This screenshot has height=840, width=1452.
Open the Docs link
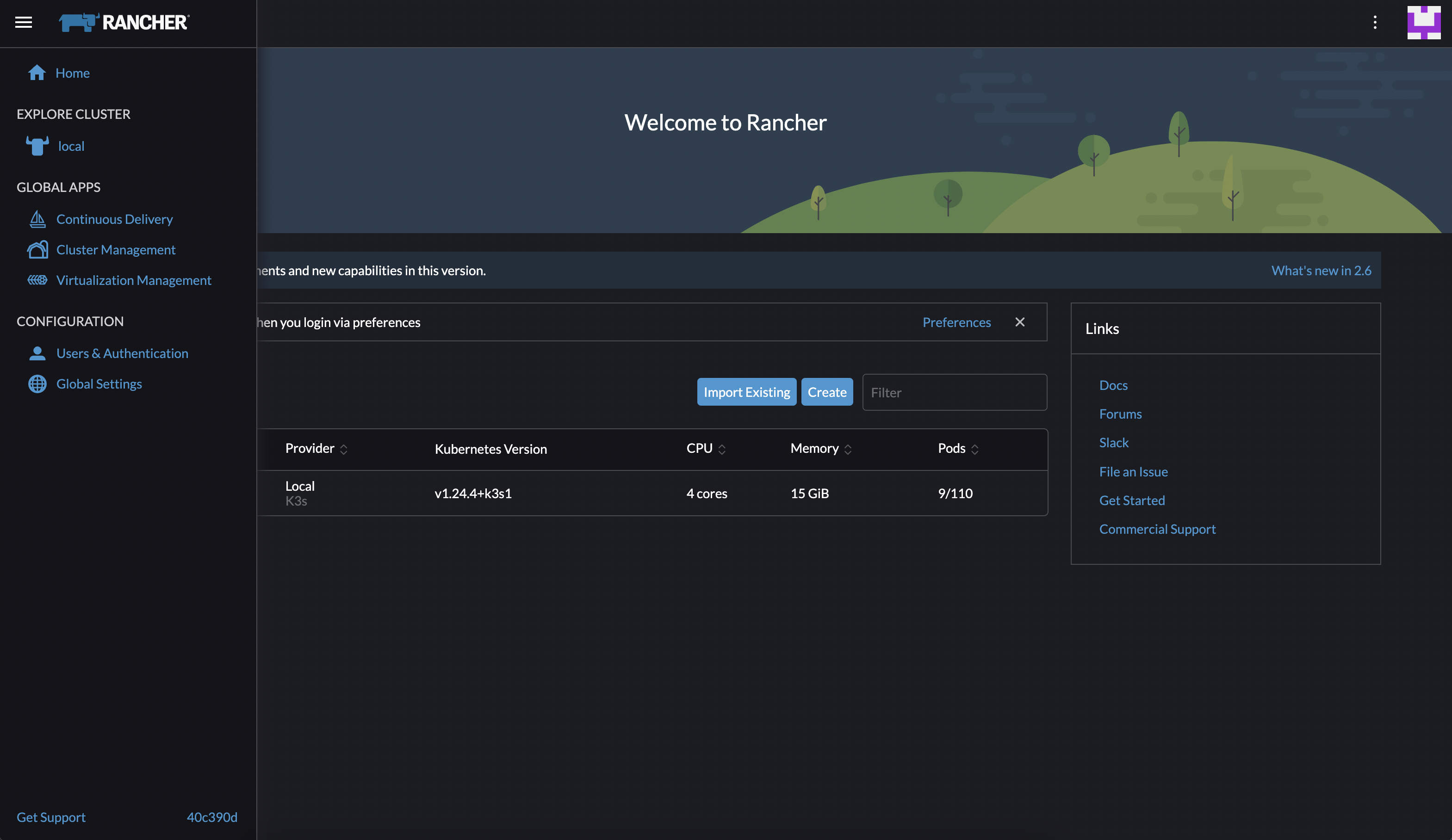[x=1113, y=385]
